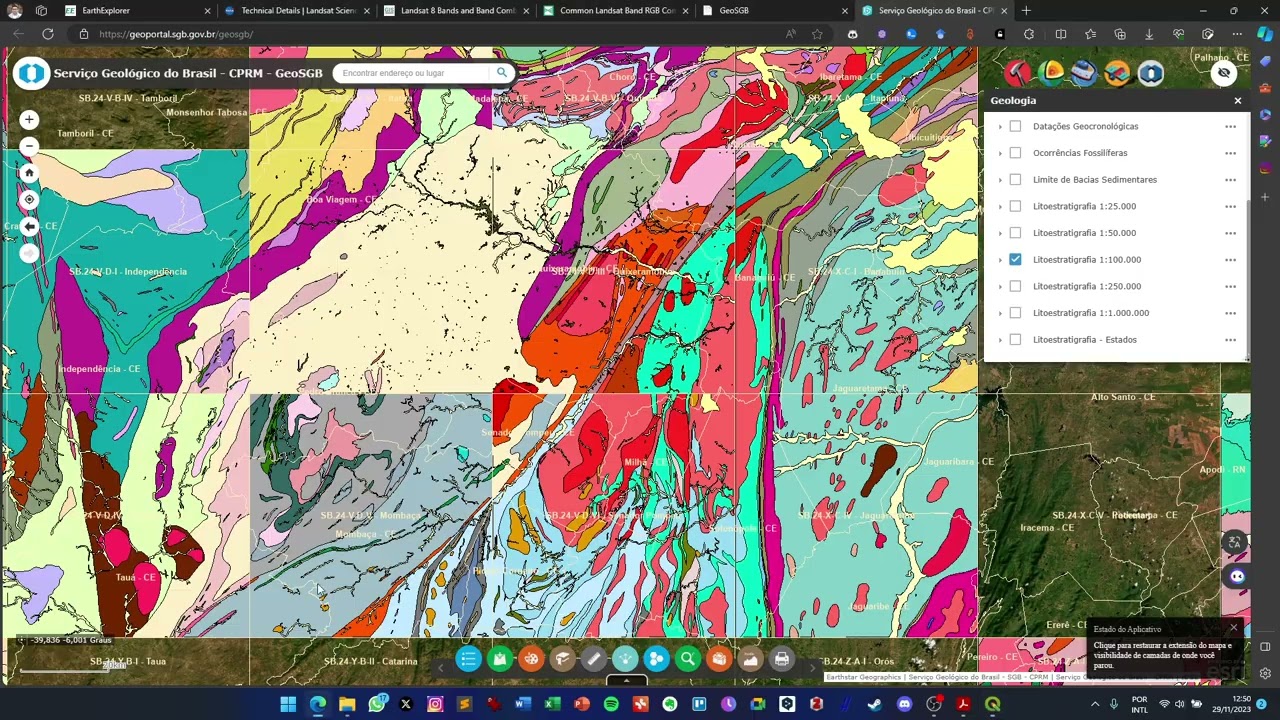Click the browser address bar URL
Screen dimensions: 1280x720
coord(176,34)
